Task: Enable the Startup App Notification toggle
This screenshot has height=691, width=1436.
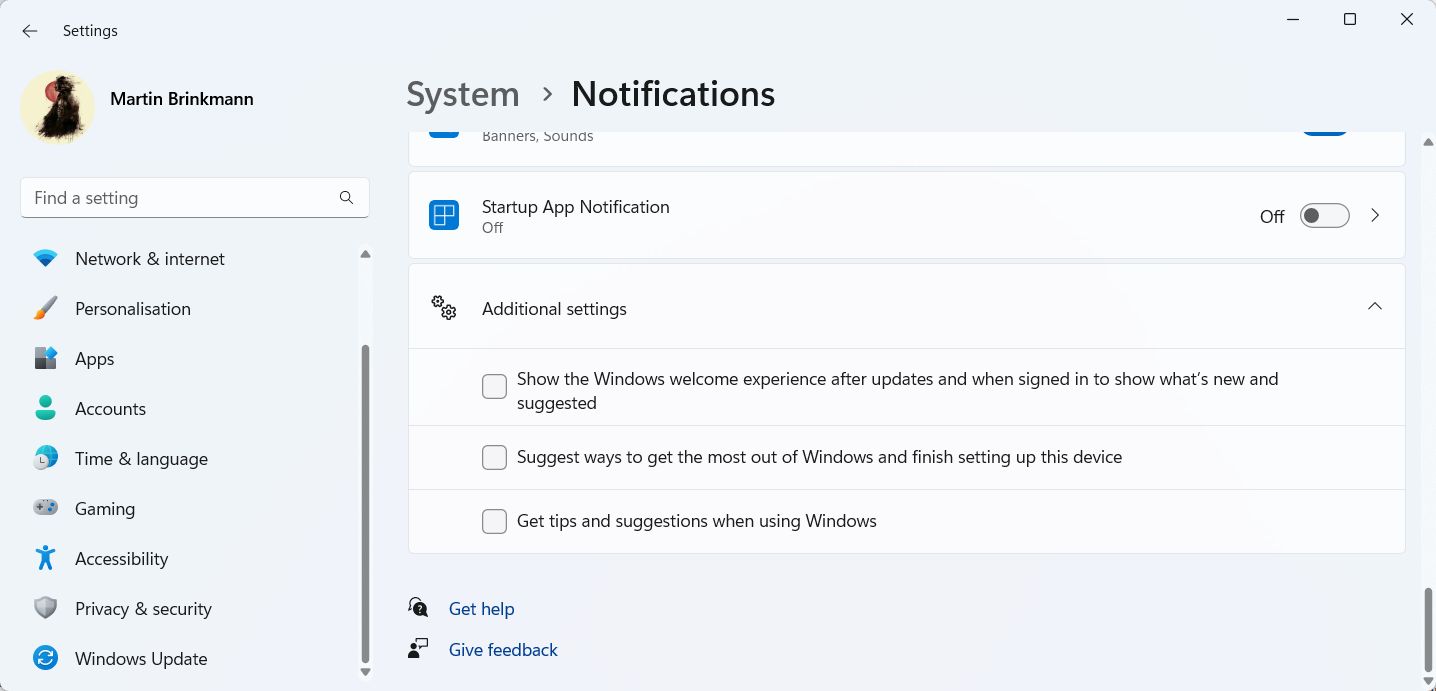Action: 1324,215
